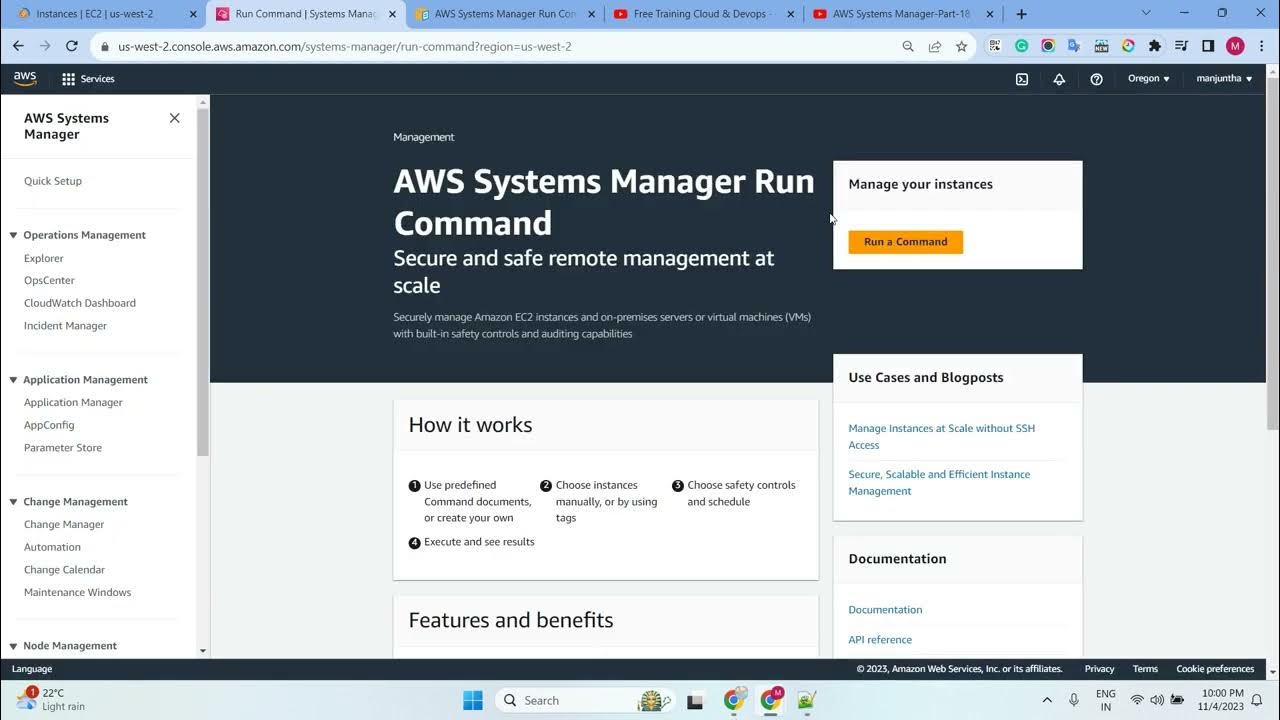Open Maintenance Windows in sidebar

coord(77,593)
